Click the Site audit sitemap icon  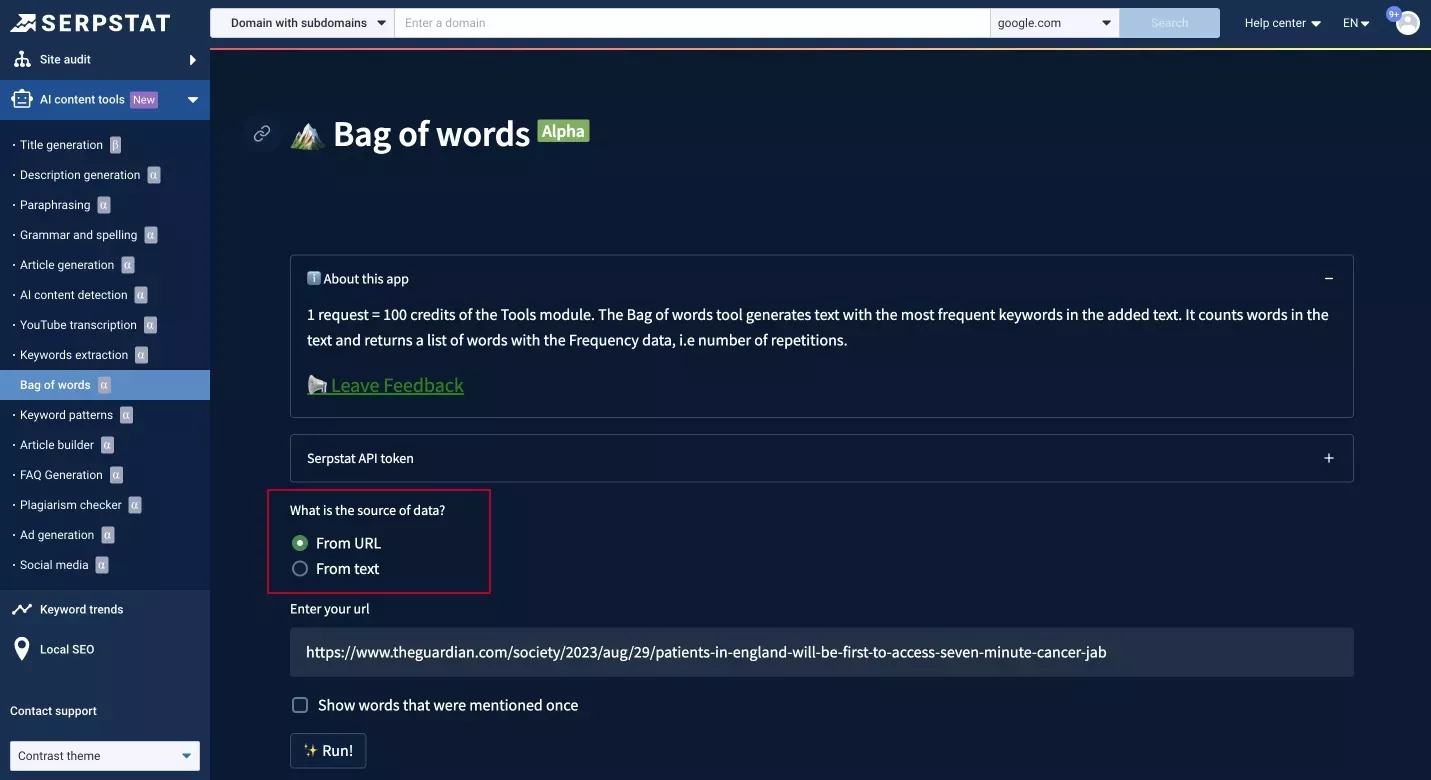coord(22,60)
